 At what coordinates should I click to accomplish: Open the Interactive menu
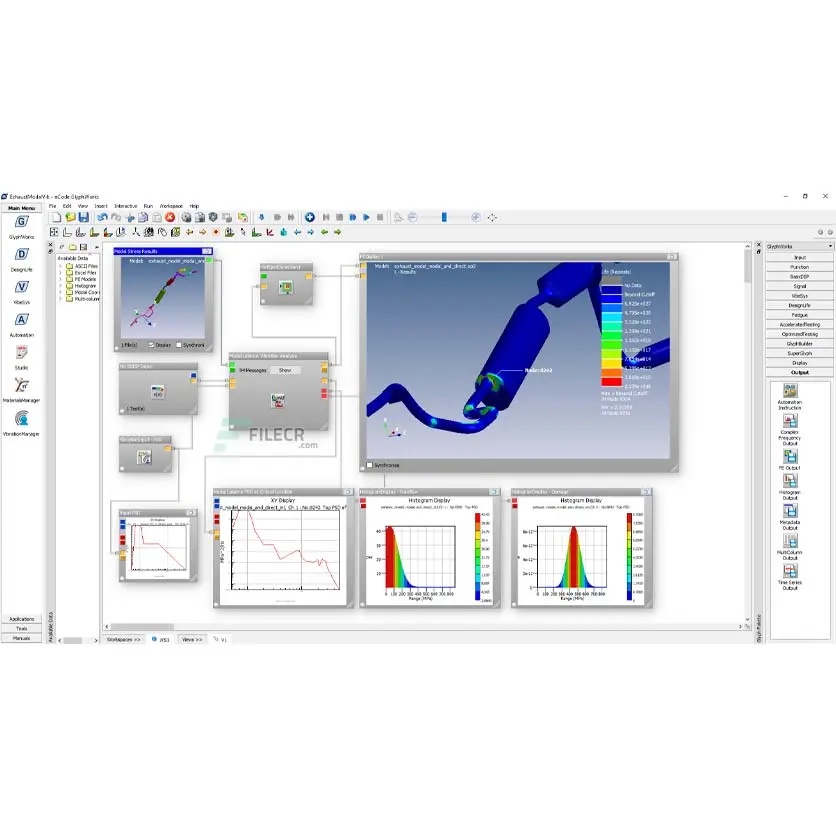(x=126, y=205)
